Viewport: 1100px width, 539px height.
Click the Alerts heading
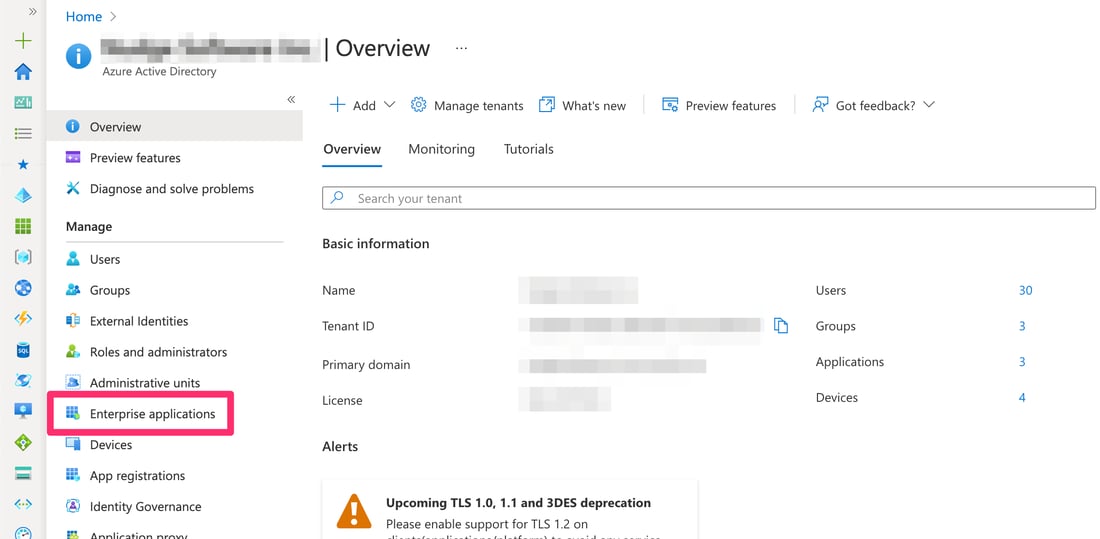coord(340,446)
